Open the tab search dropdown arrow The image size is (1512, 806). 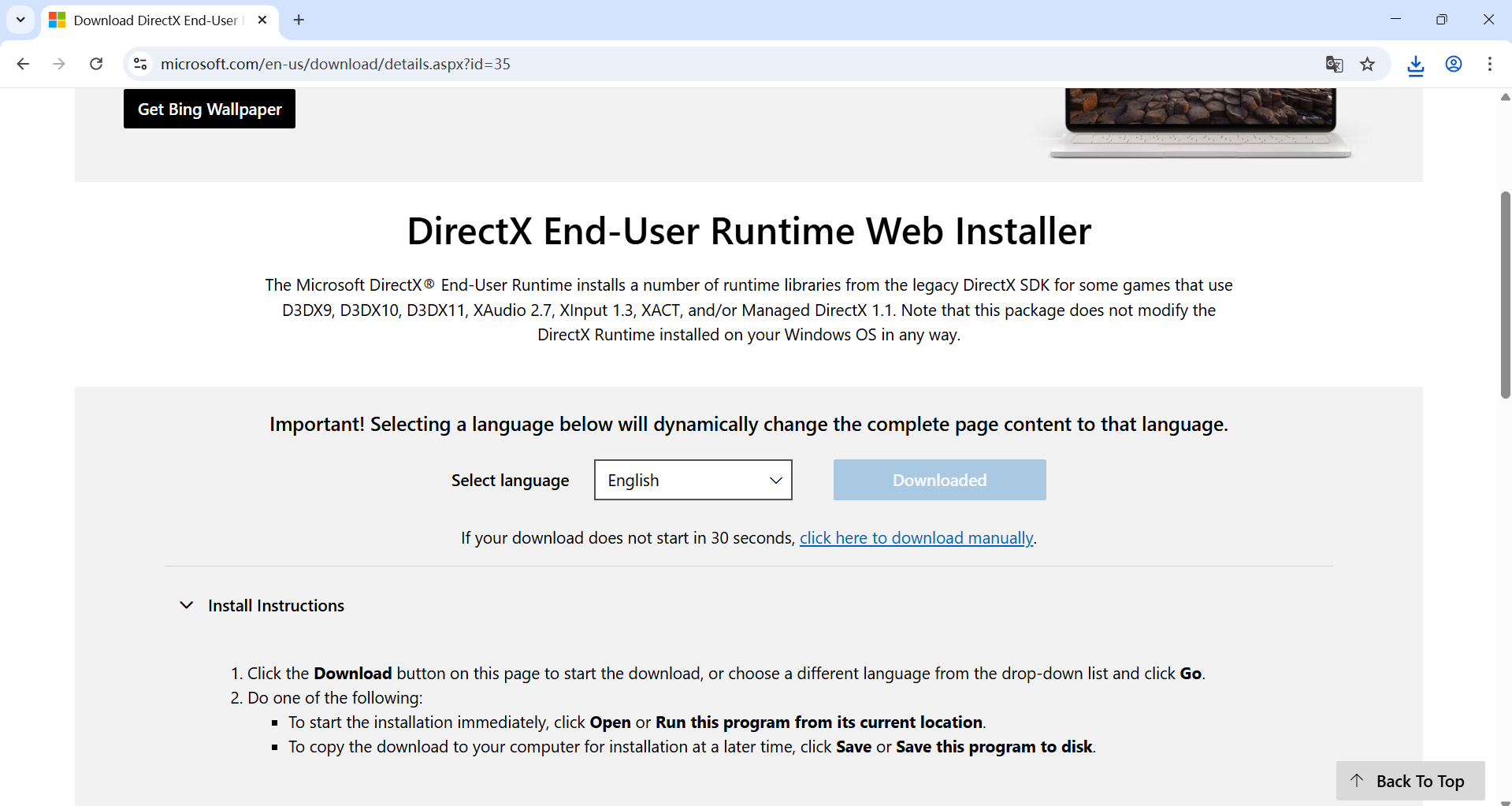tap(20, 20)
